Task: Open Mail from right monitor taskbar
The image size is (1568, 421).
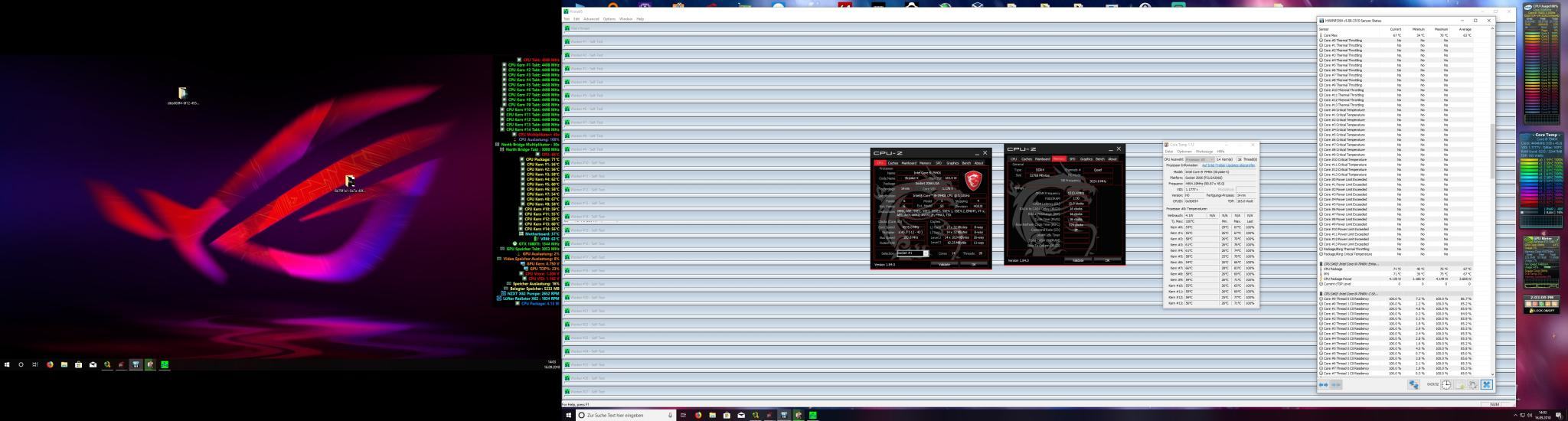Action: point(741,415)
